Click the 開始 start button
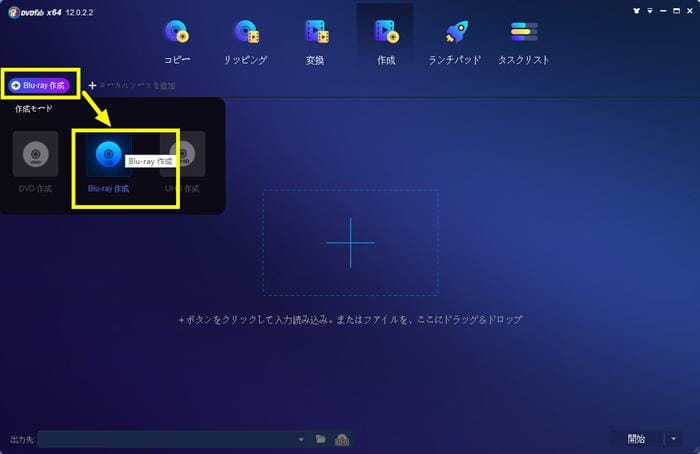Viewport: 700px width, 454px height. 636,439
